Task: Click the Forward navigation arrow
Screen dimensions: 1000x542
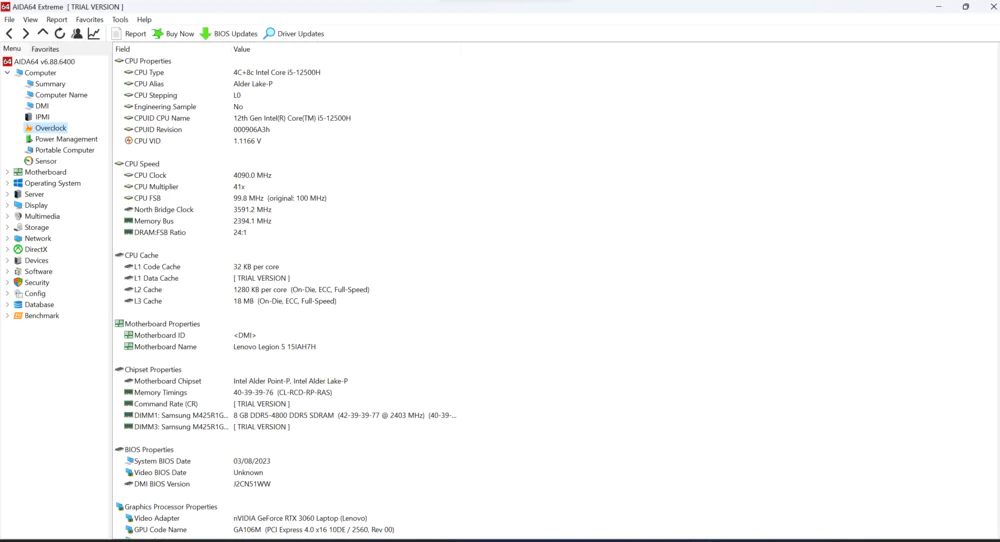Action: (26, 34)
